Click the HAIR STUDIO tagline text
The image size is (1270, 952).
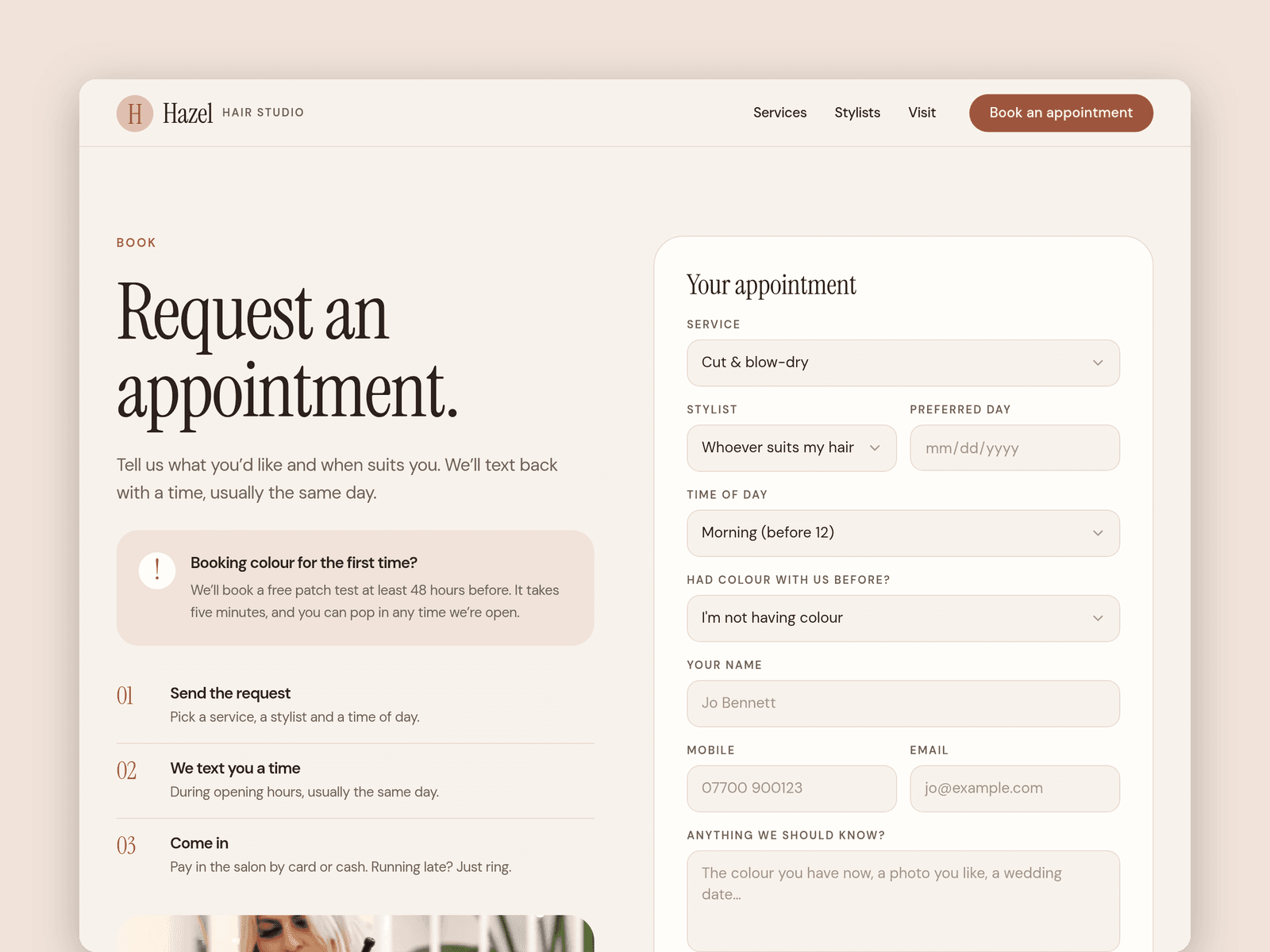(263, 113)
